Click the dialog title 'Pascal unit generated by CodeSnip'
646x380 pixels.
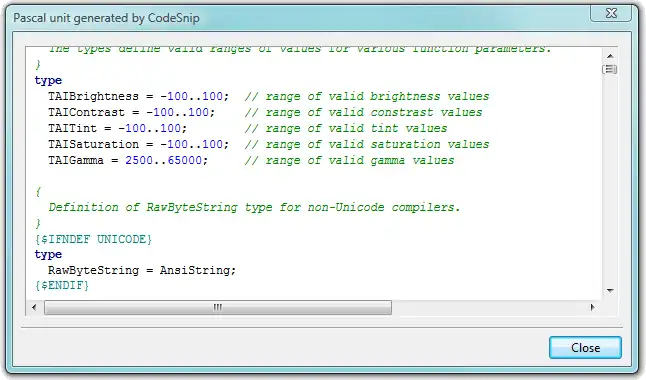click(x=106, y=18)
